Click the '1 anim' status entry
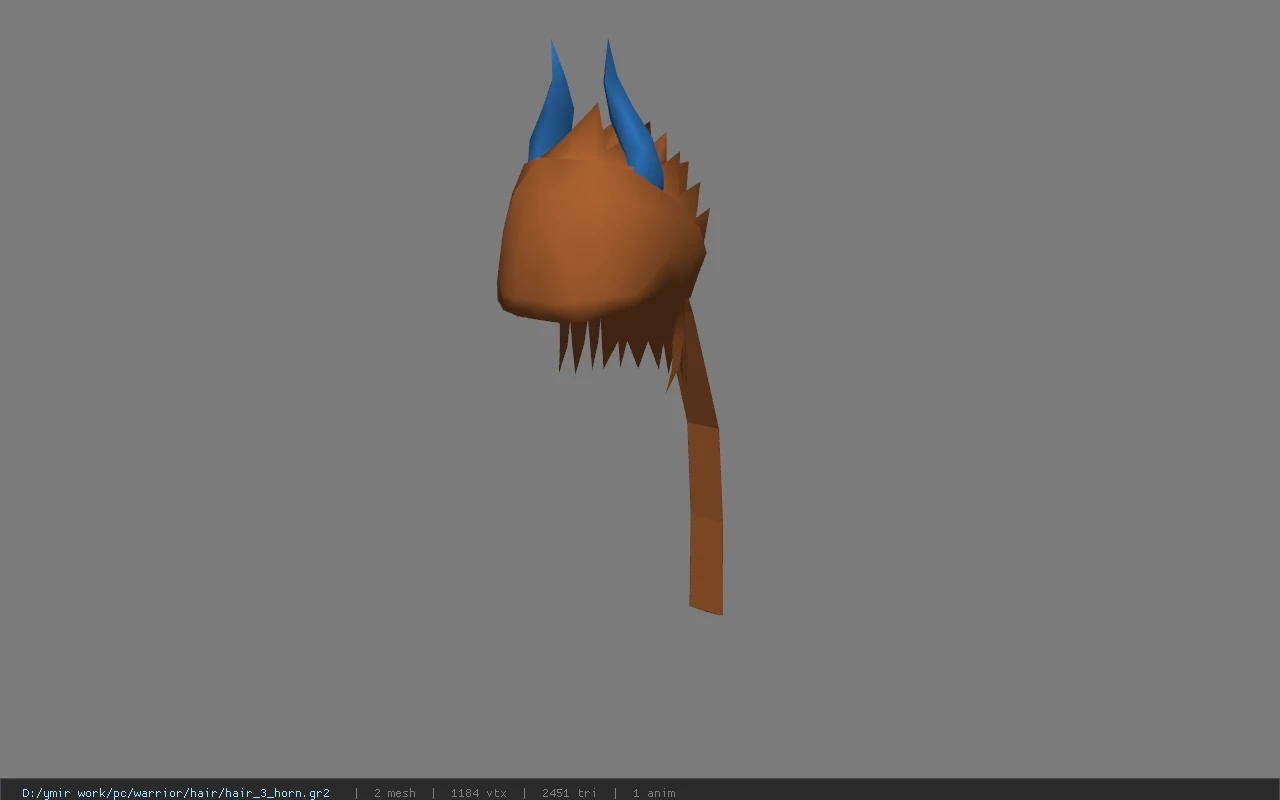 click(x=654, y=793)
